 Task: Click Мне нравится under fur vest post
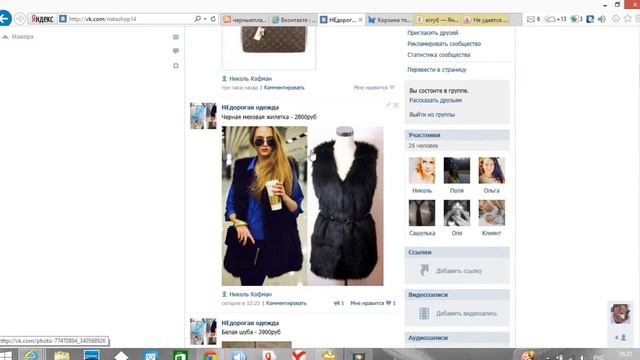pos(373,303)
